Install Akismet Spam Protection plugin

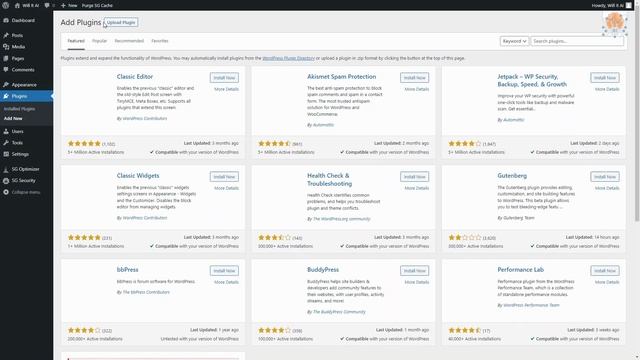tap(414, 78)
